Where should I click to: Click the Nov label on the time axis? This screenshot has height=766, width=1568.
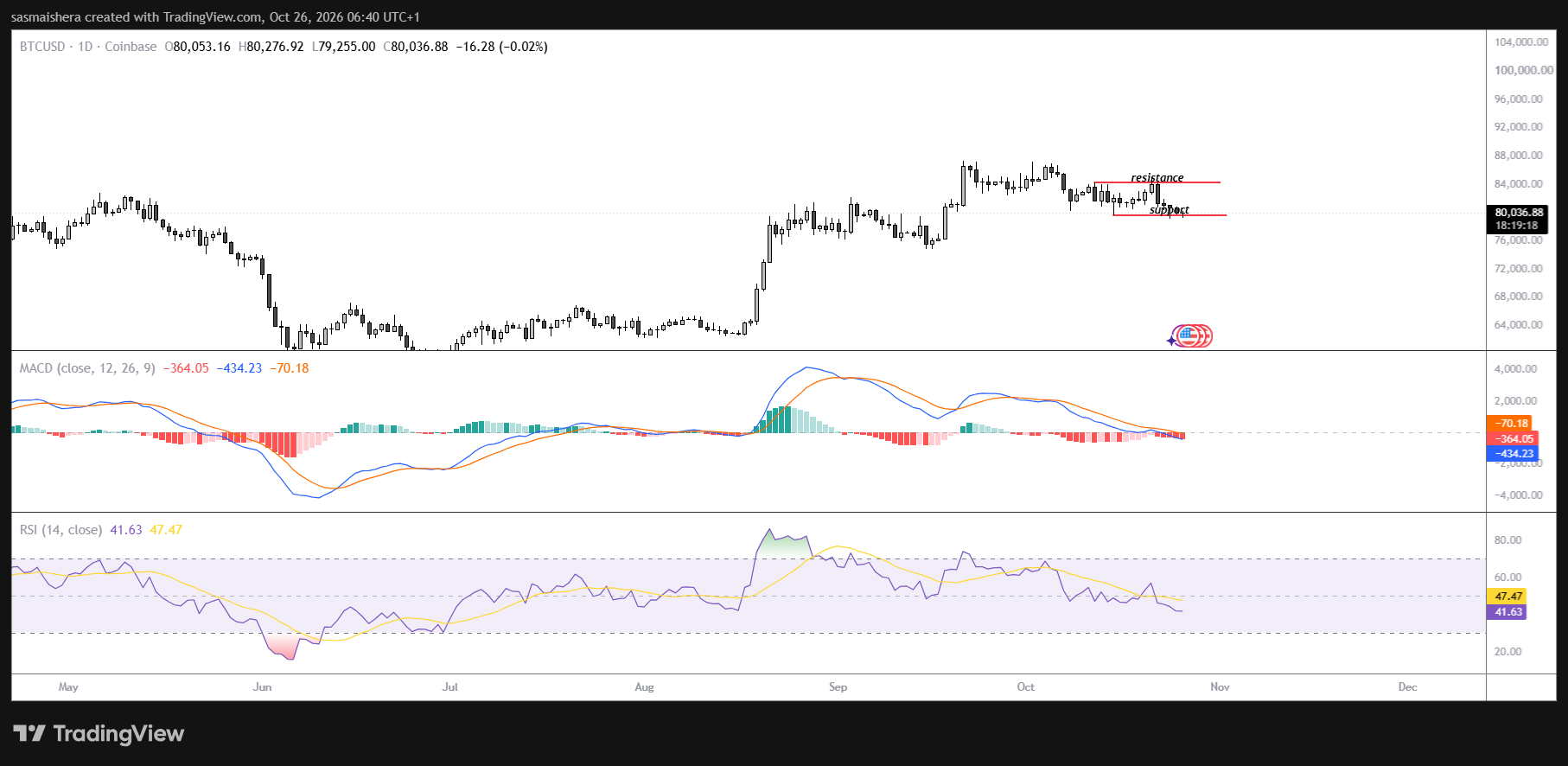(1220, 687)
